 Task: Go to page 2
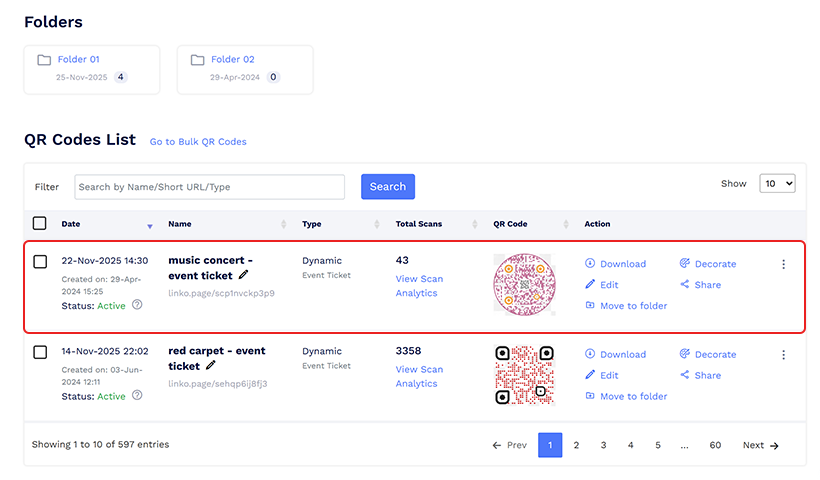577,445
